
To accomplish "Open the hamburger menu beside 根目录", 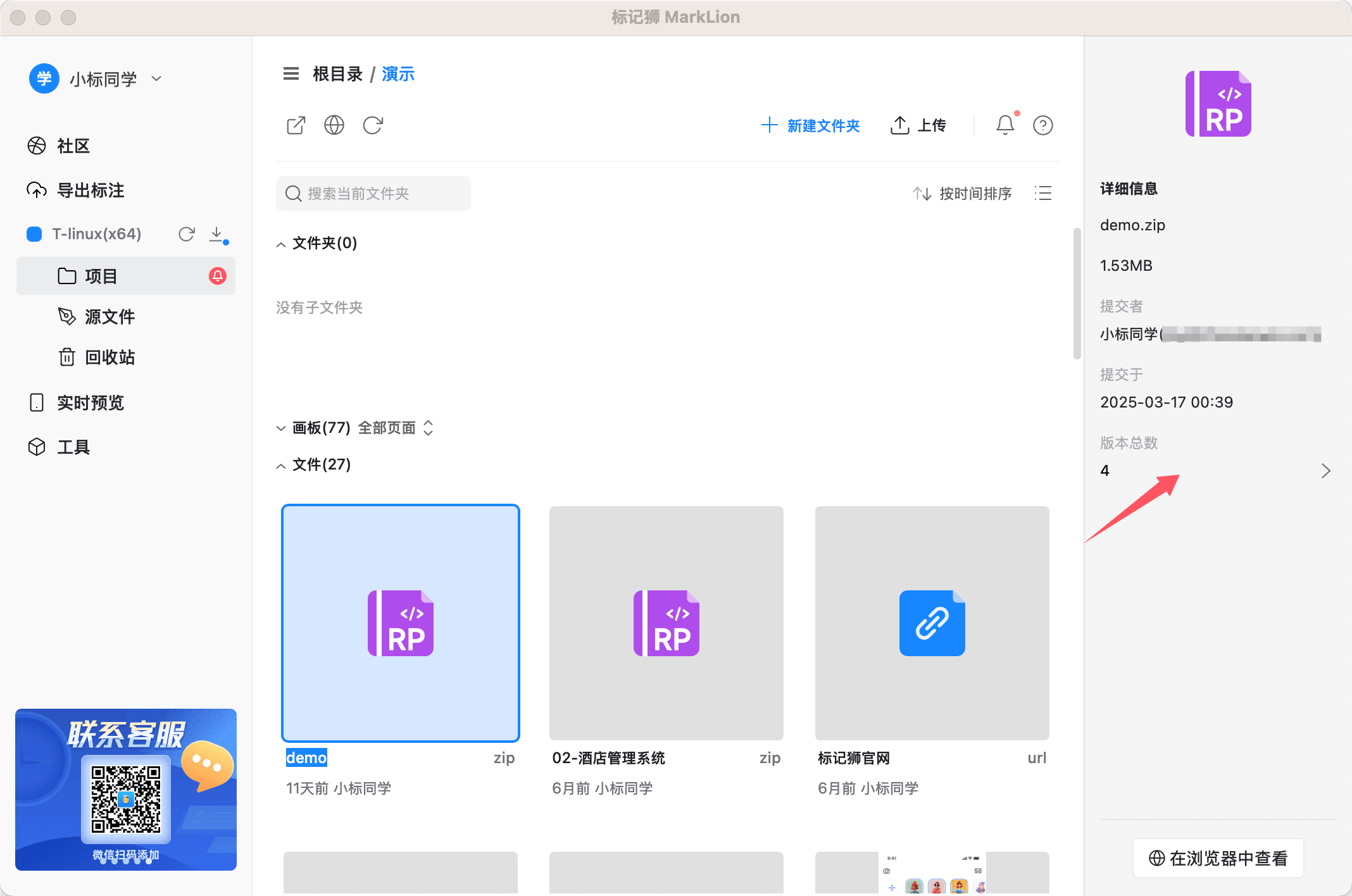I will (291, 74).
